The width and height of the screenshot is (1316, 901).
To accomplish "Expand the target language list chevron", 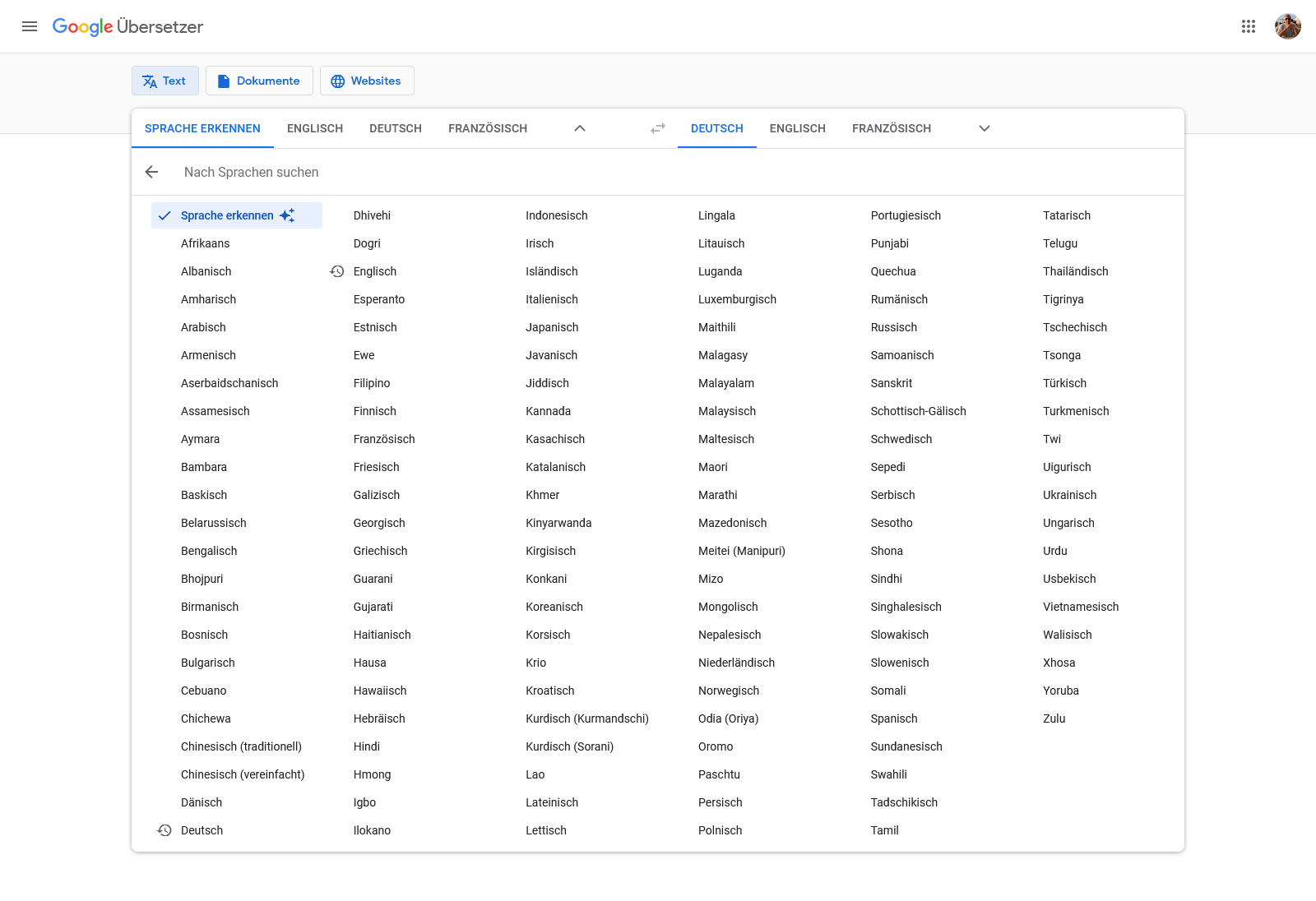I will click(x=985, y=128).
